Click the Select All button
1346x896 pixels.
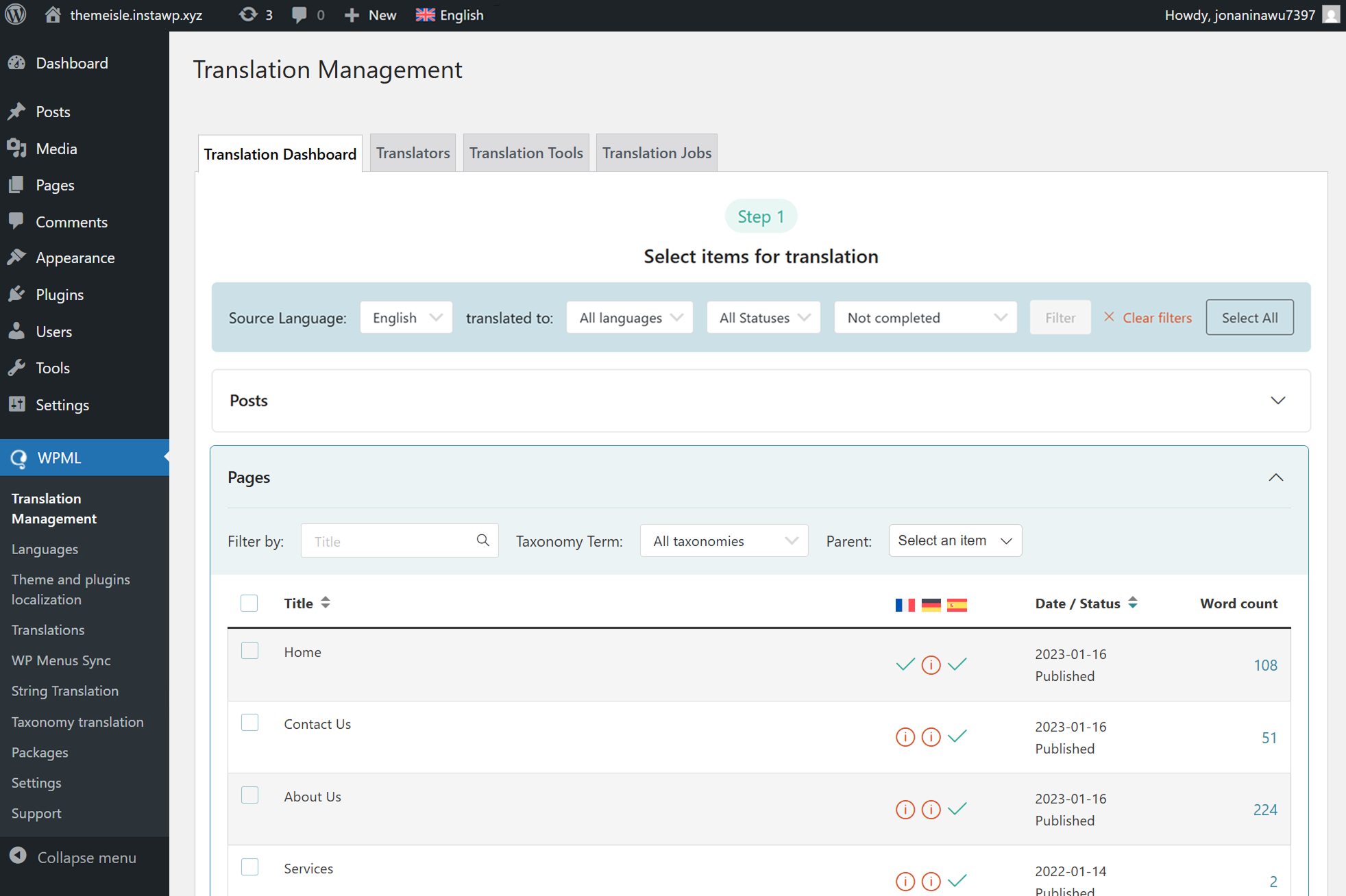(x=1249, y=318)
